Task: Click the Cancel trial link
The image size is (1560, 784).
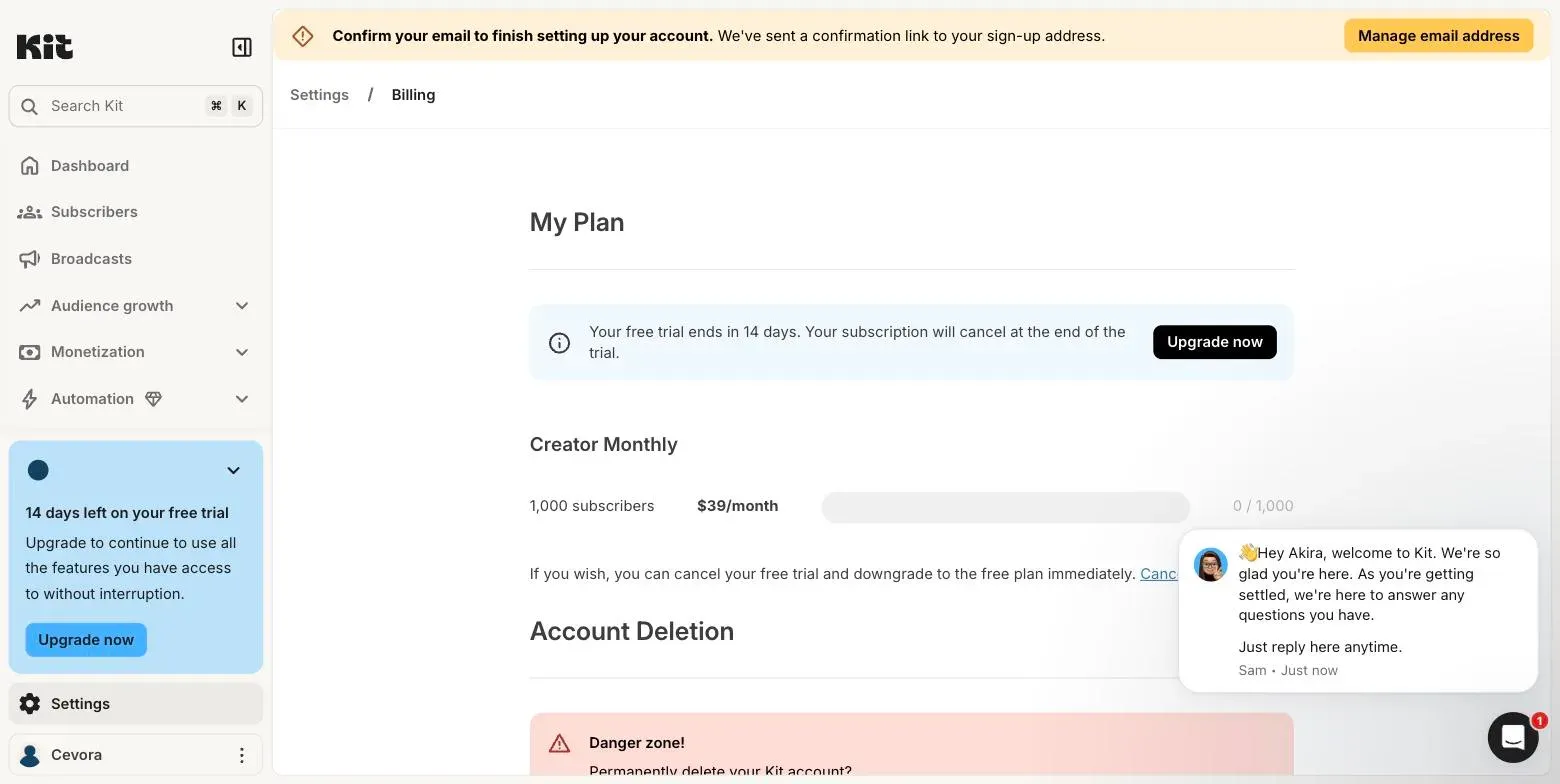Action: [x=1160, y=574]
